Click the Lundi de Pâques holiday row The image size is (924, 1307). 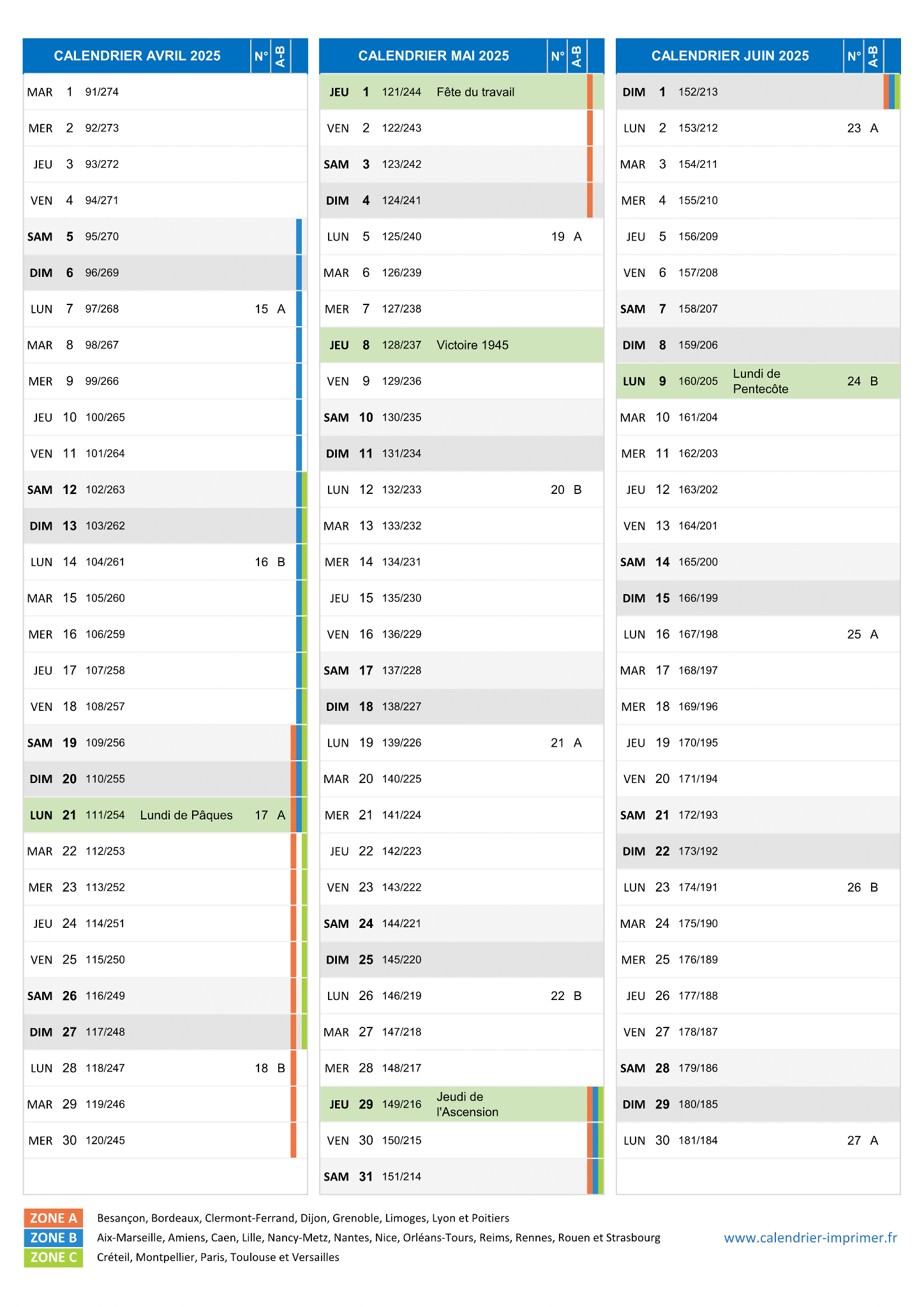click(165, 815)
